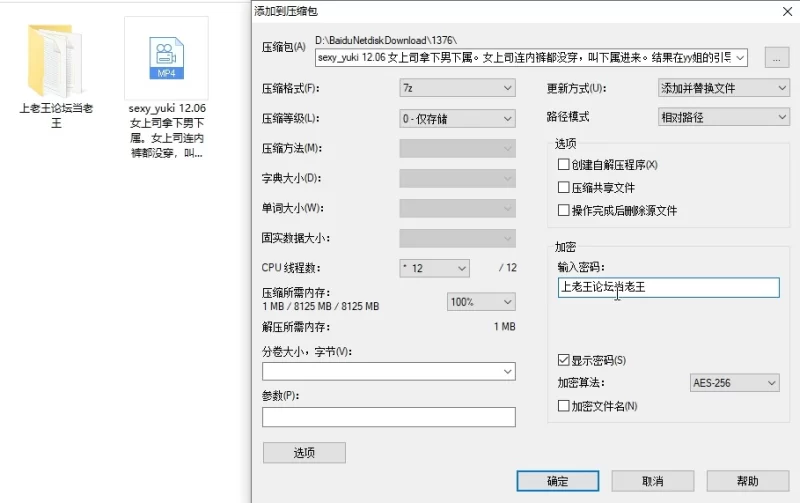The height and width of the screenshot is (503, 800).
Task: Click the 选项 button at bottom left
Action: [x=304, y=453]
